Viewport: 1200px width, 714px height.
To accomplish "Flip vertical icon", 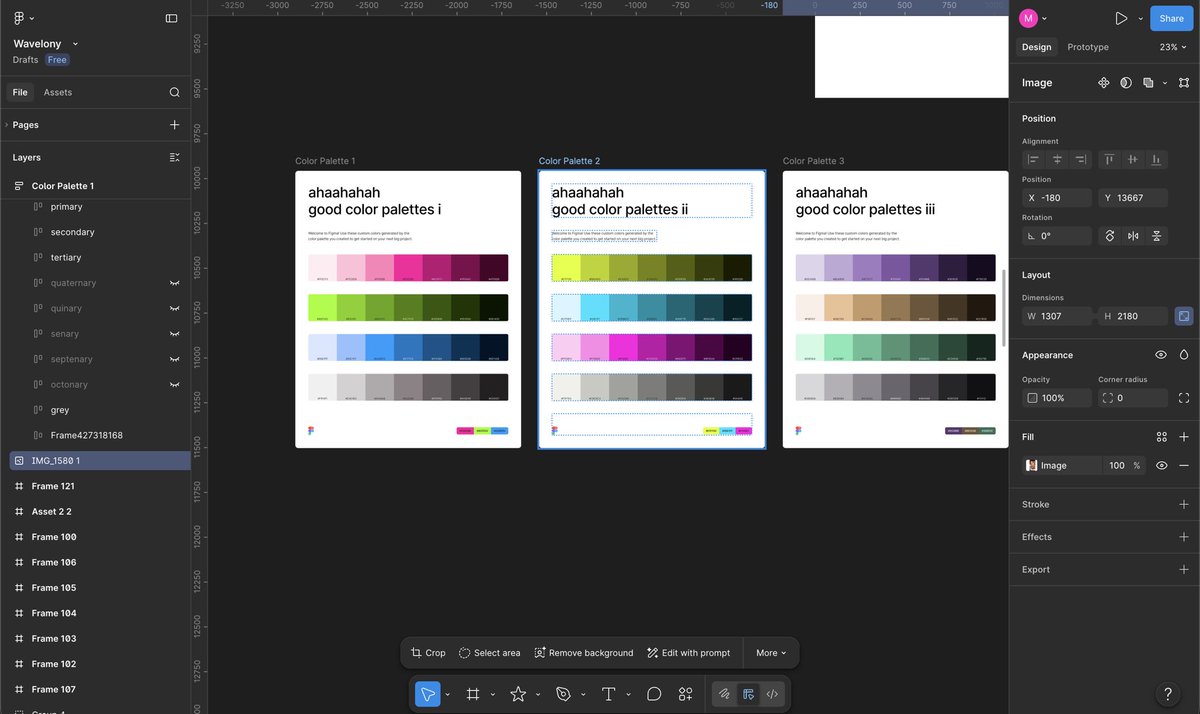I will (1156, 236).
